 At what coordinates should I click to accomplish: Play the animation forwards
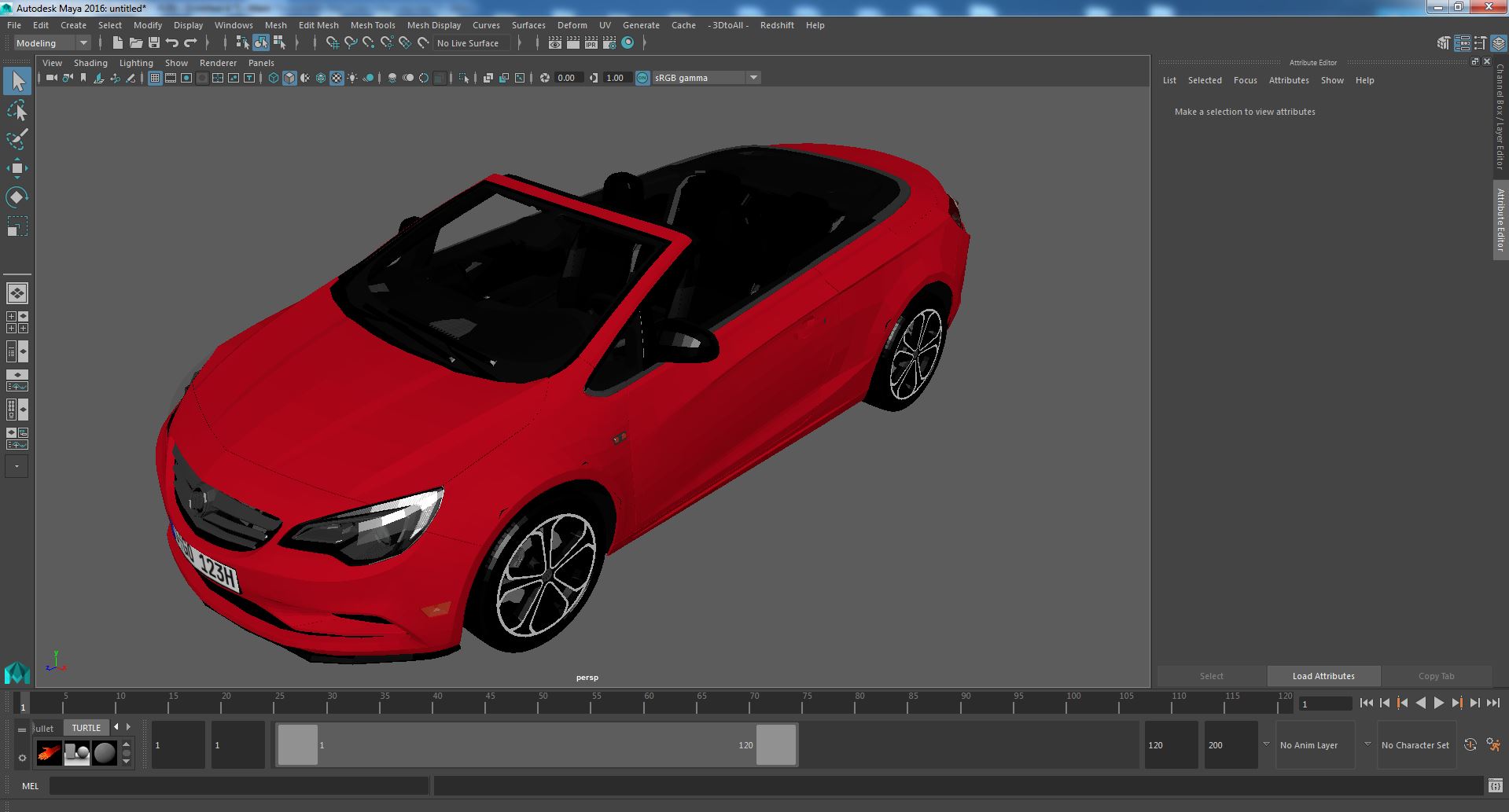tap(1438, 703)
